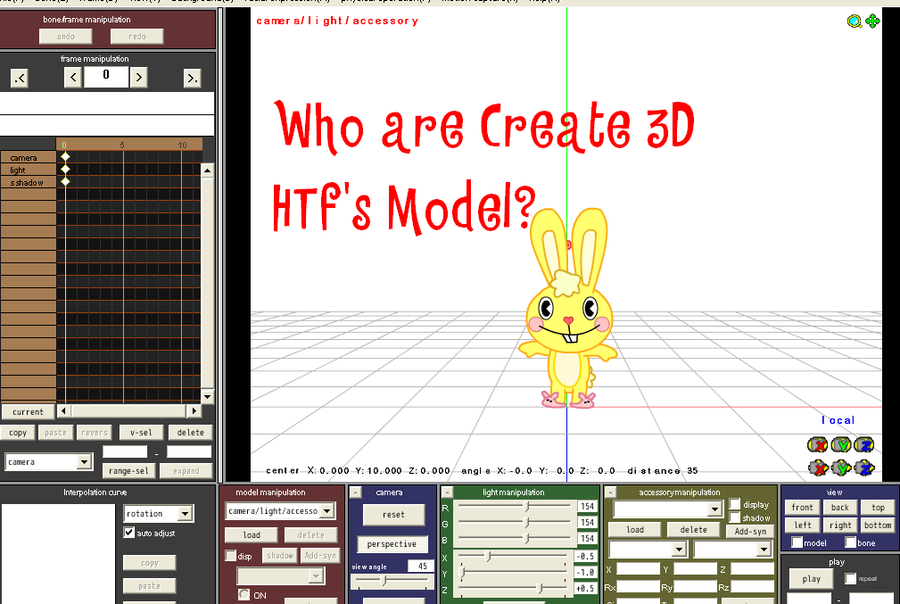Image resolution: width=900 pixels, height=604 pixels.
Task: Select the ON radio button
Action: [244, 595]
